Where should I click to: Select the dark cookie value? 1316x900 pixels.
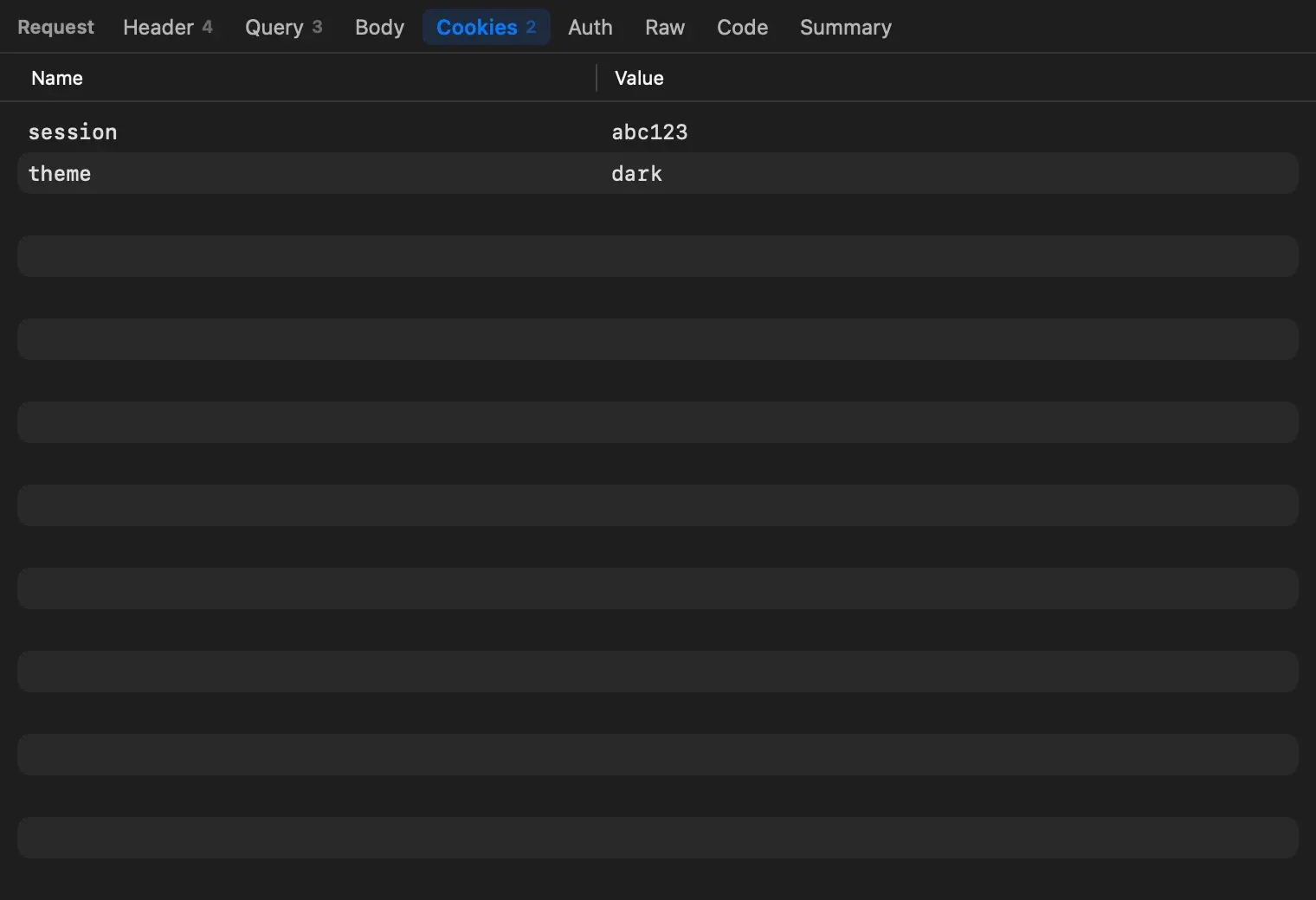pos(636,174)
